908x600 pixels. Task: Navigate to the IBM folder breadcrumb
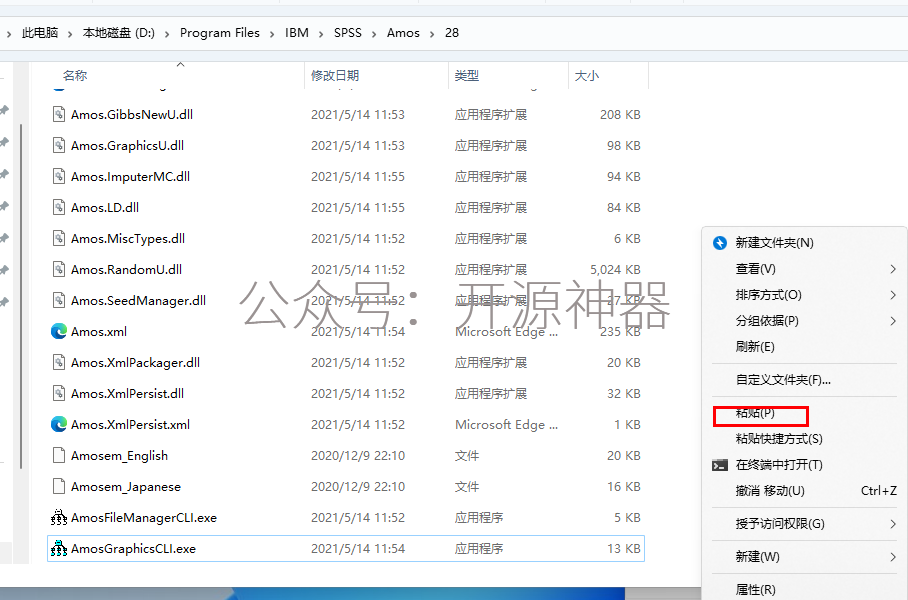(x=296, y=33)
